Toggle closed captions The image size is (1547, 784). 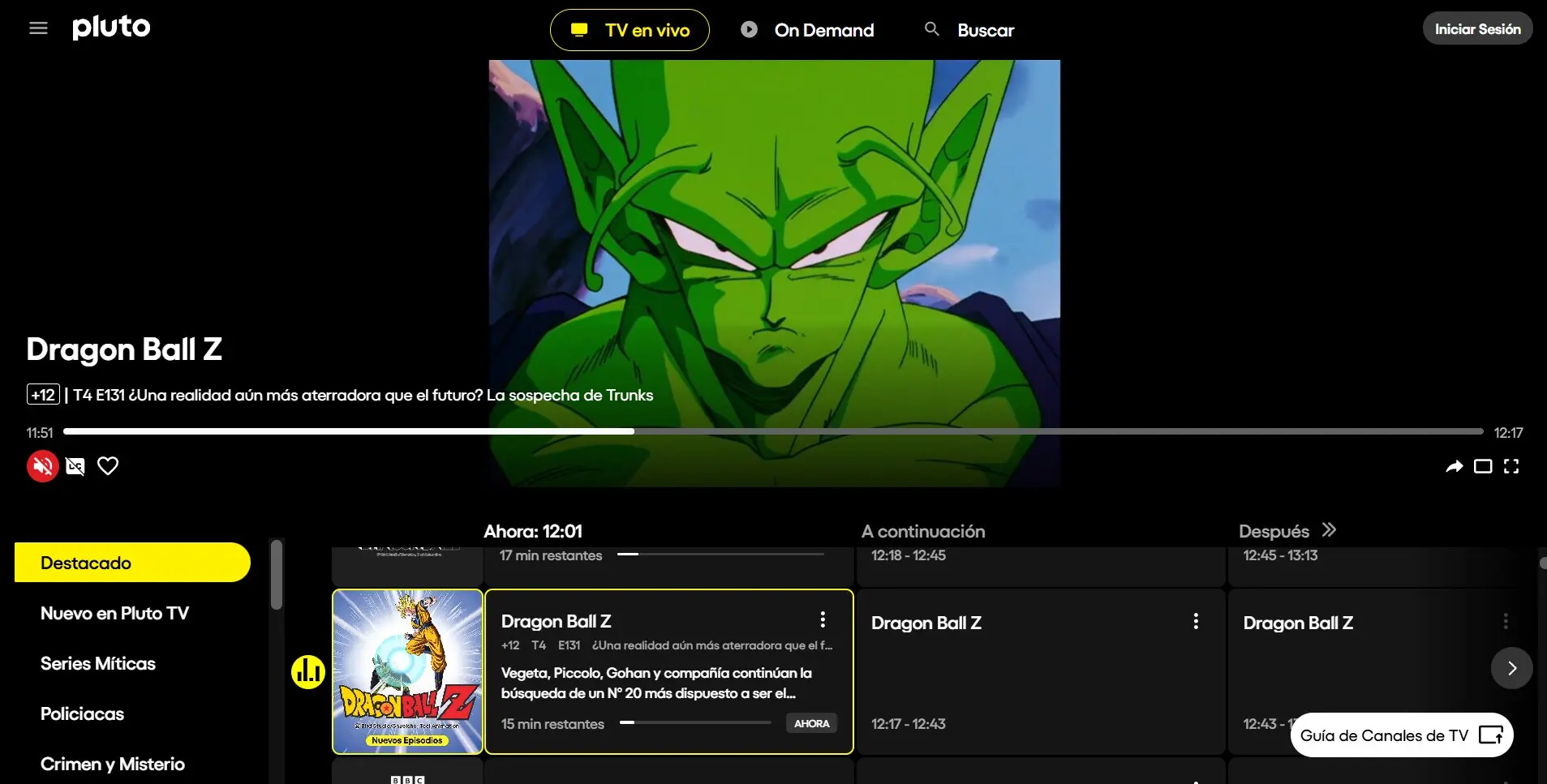point(75,466)
